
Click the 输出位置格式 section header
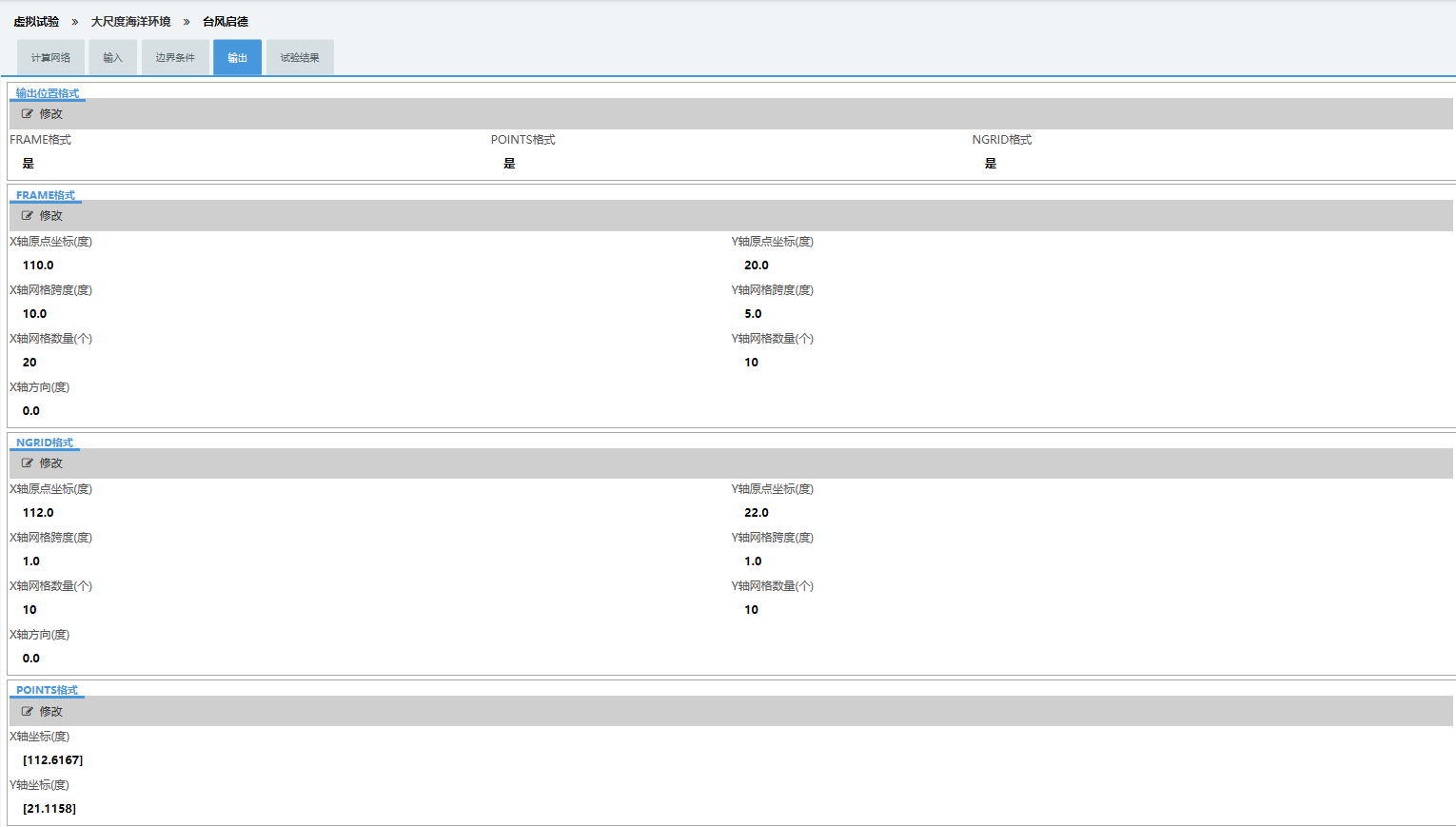(x=48, y=93)
